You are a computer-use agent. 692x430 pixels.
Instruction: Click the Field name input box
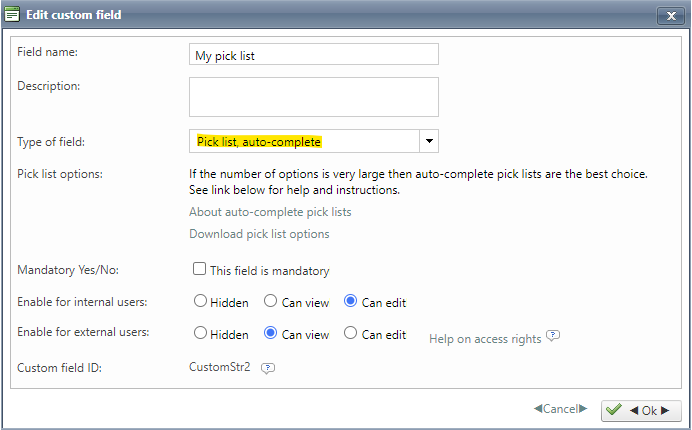point(313,55)
